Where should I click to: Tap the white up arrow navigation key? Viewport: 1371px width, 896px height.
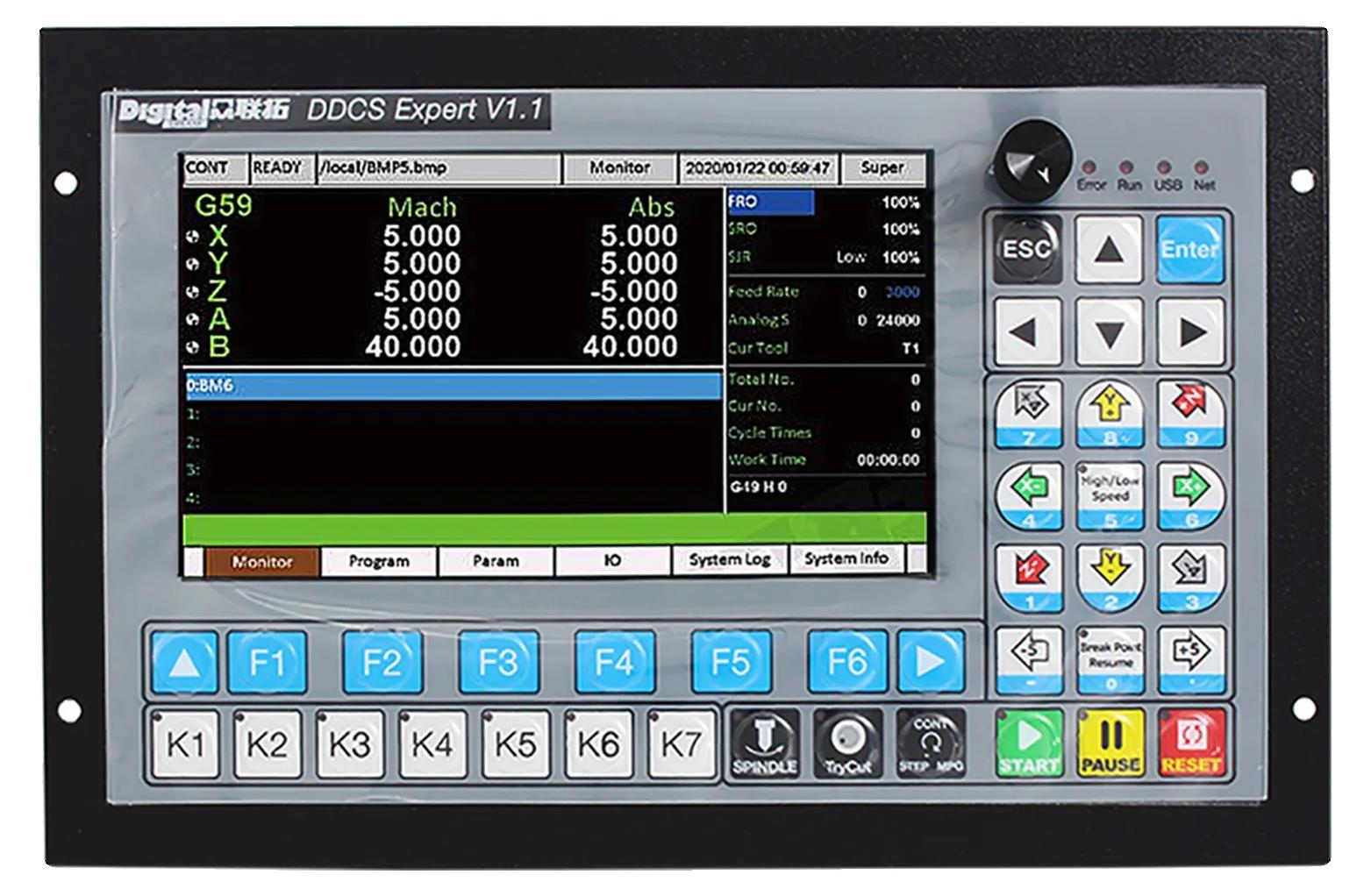coord(1110,250)
